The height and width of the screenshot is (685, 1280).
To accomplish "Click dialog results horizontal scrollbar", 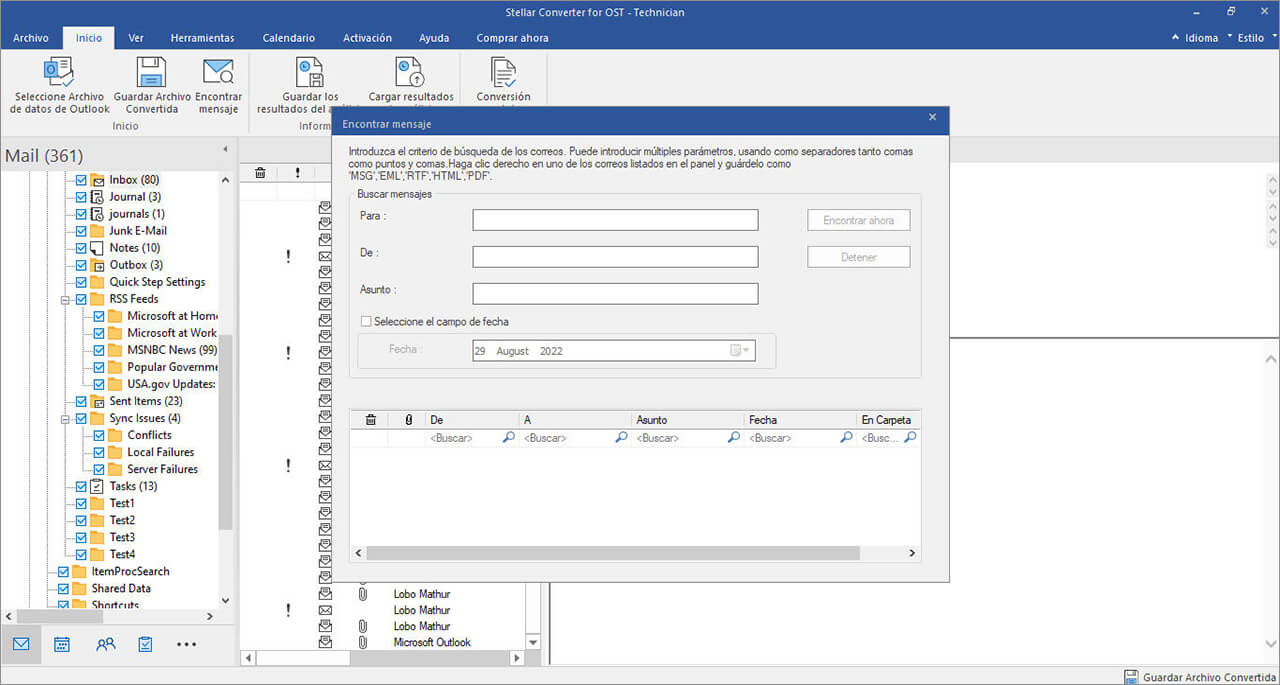I will (612, 553).
